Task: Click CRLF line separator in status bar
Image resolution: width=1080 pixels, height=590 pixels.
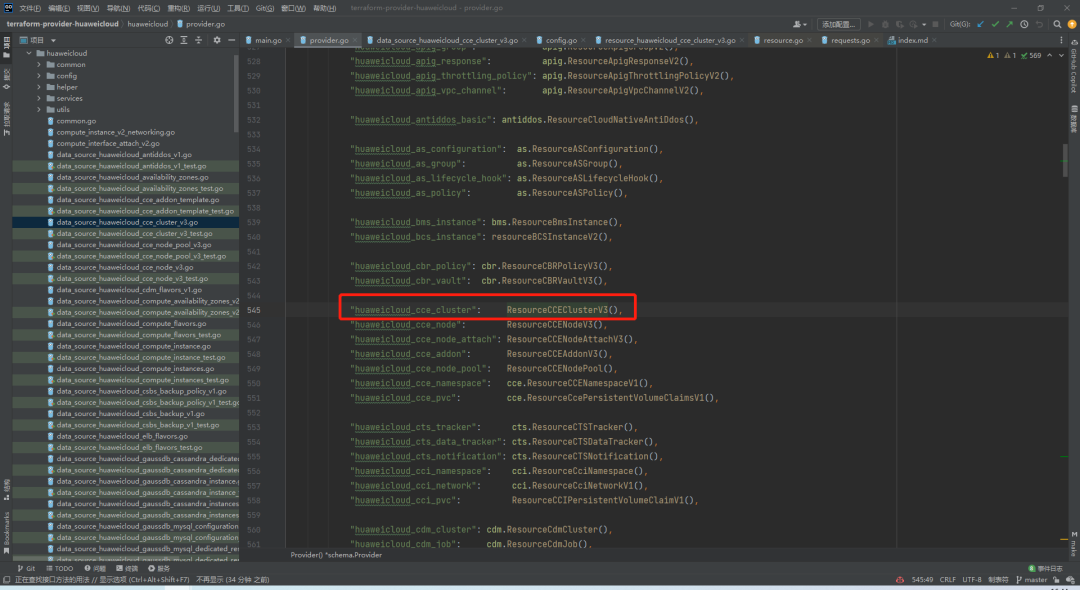Action: [x=948, y=580]
